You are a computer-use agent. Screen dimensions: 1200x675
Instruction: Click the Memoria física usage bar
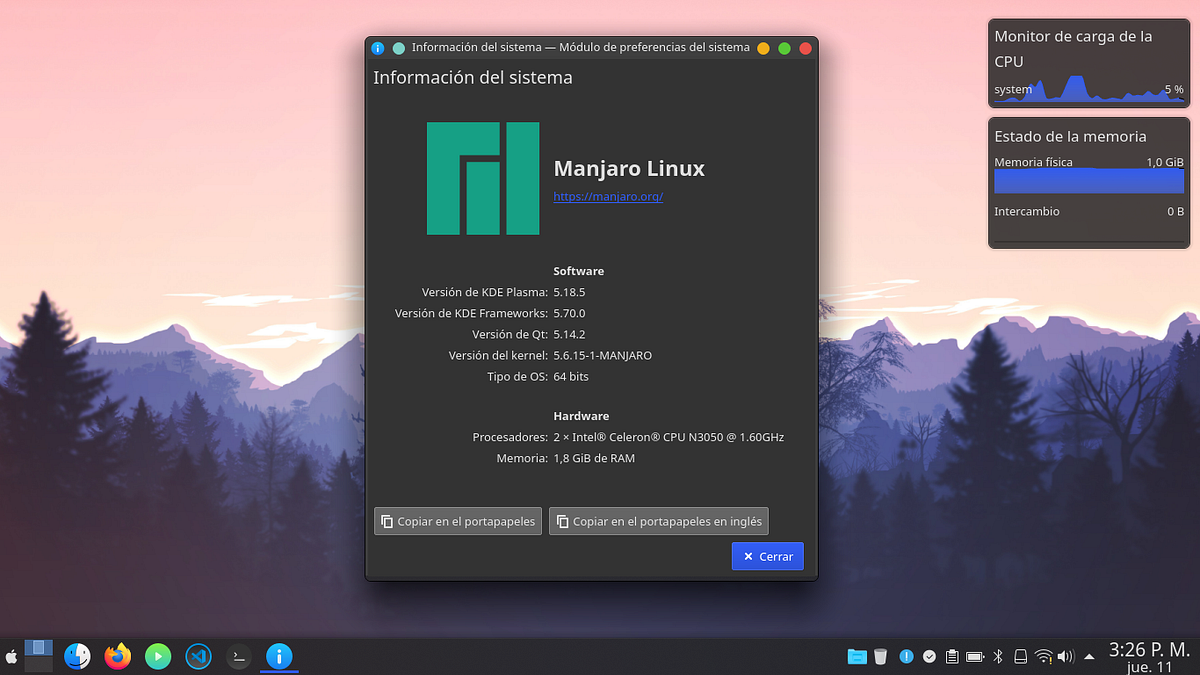pyautogui.click(x=1089, y=181)
